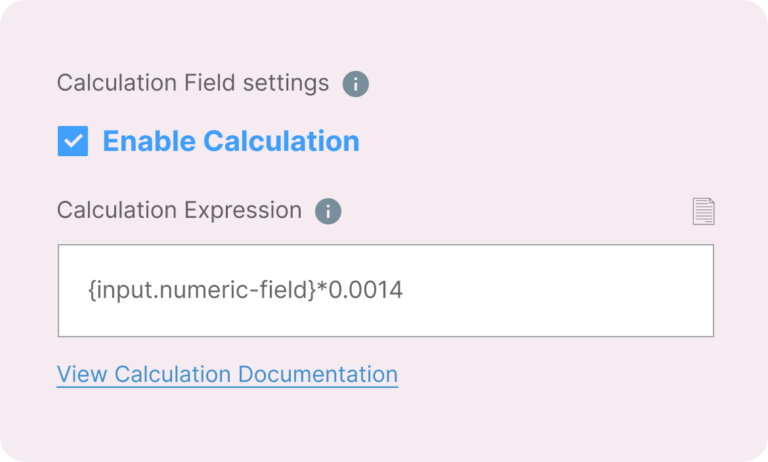Image resolution: width=768 pixels, height=462 pixels.
Task: Uncheck the Enable Calculation checkbox
Action: click(73, 142)
